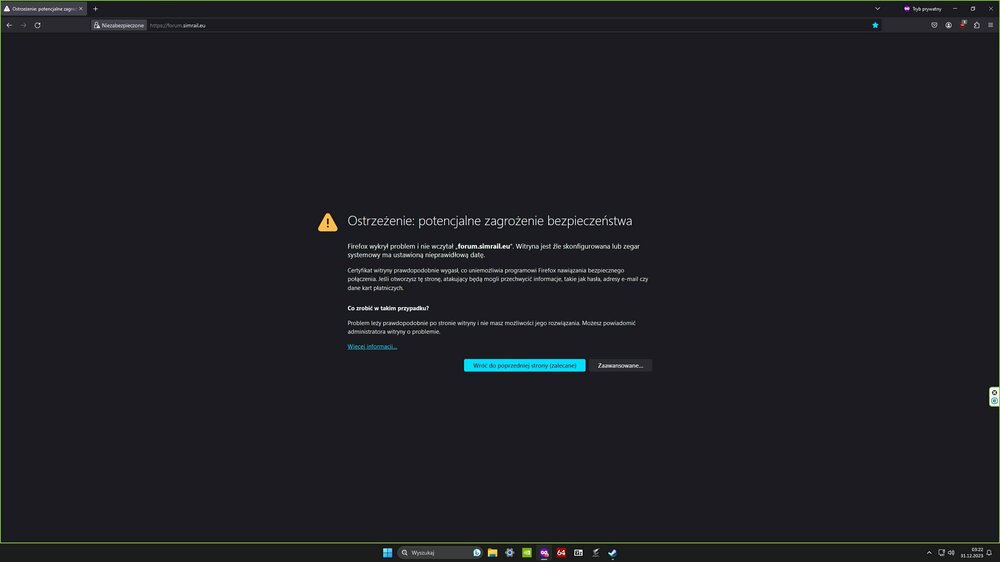Open the Gigabyte eagle icon in the taskbar
The image size is (1000, 562).
[x=596, y=552]
